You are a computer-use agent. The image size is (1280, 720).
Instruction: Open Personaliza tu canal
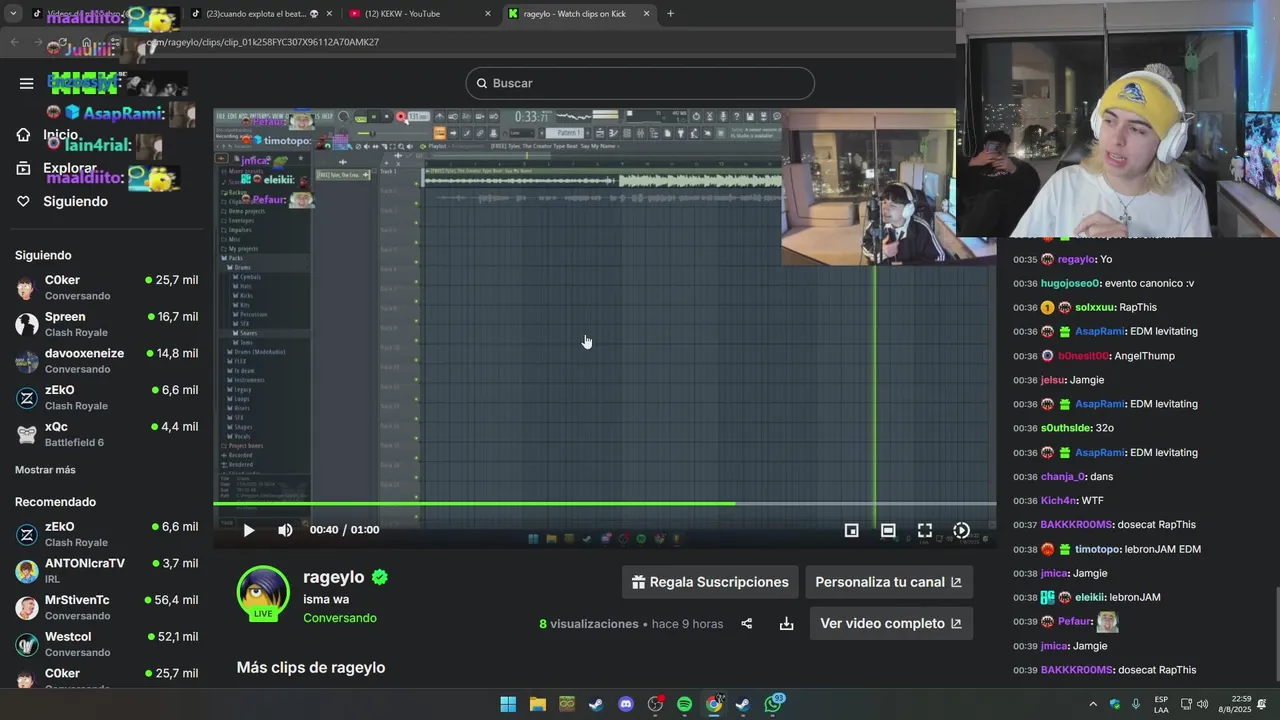(x=888, y=582)
